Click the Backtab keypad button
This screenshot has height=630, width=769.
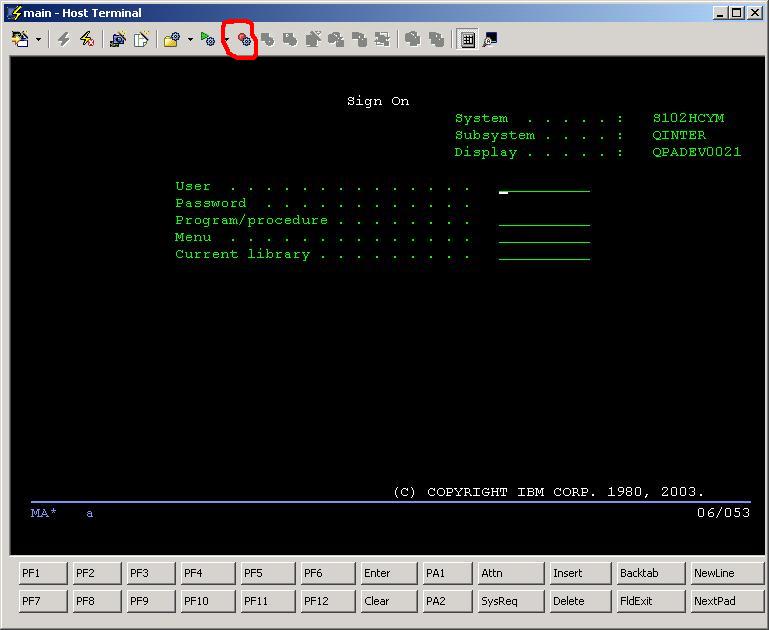pyautogui.click(x=650, y=573)
